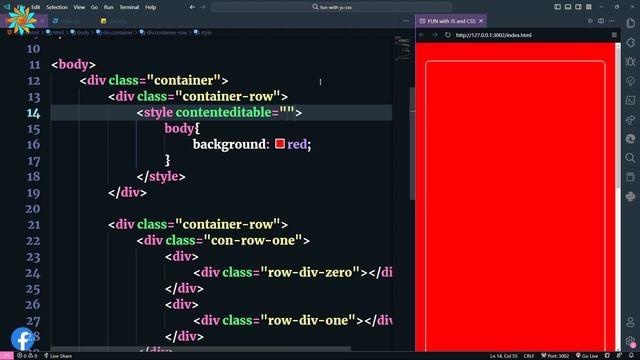Open the Help menu
640x360 pixels.
click(151, 7)
